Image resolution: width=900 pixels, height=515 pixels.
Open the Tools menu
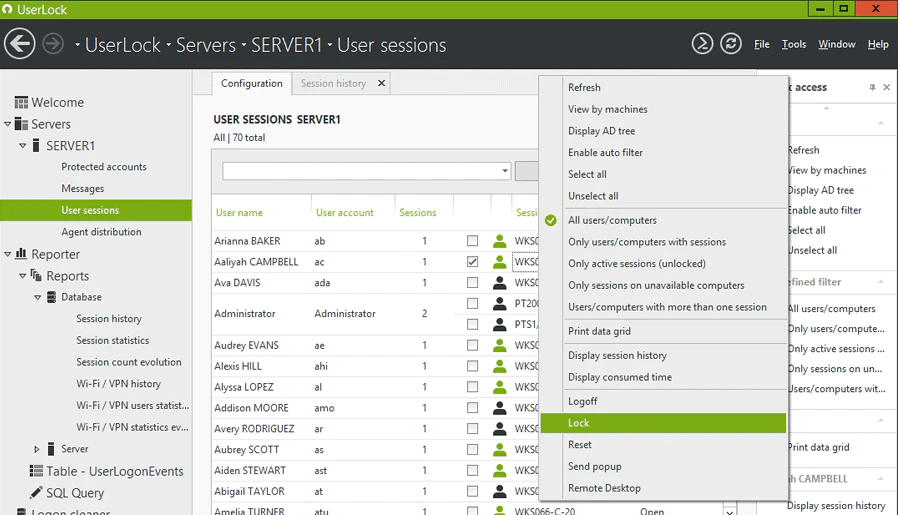click(x=794, y=44)
